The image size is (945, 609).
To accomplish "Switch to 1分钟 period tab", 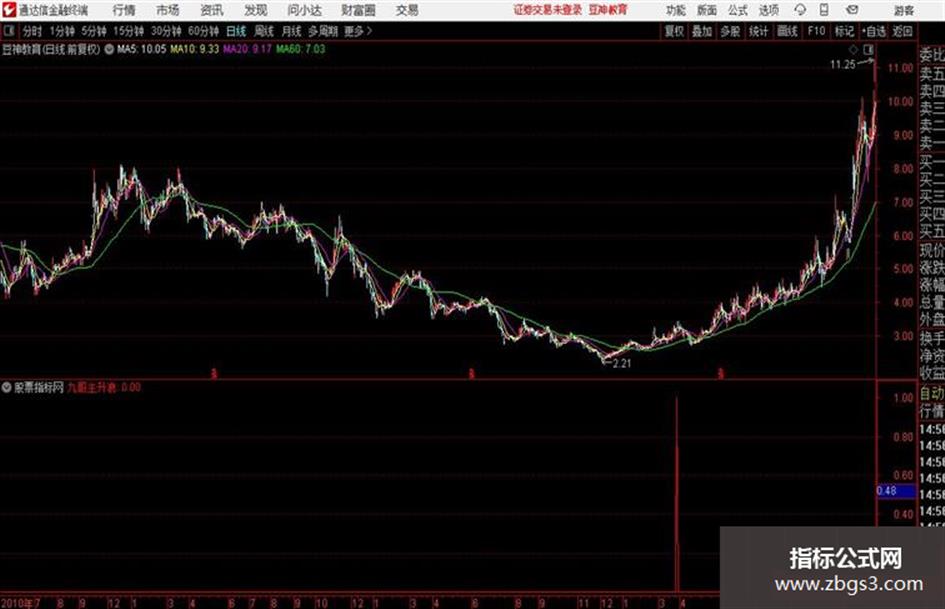I will pyautogui.click(x=62, y=31).
